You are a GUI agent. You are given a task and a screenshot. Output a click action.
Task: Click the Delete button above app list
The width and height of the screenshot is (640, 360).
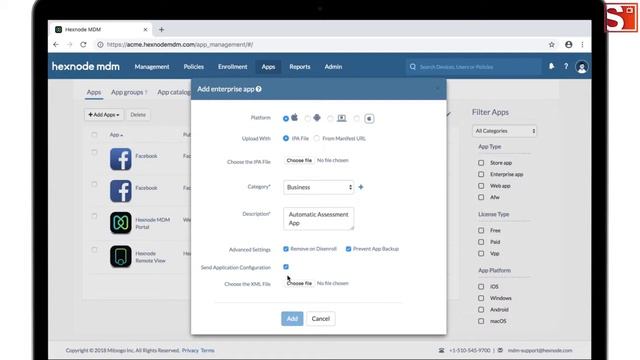138,115
